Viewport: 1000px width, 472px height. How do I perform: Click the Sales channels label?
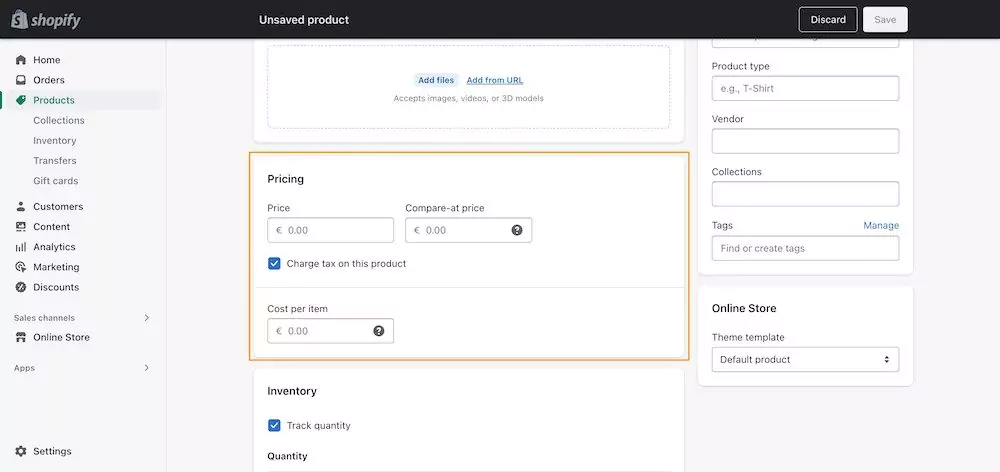(x=44, y=318)
